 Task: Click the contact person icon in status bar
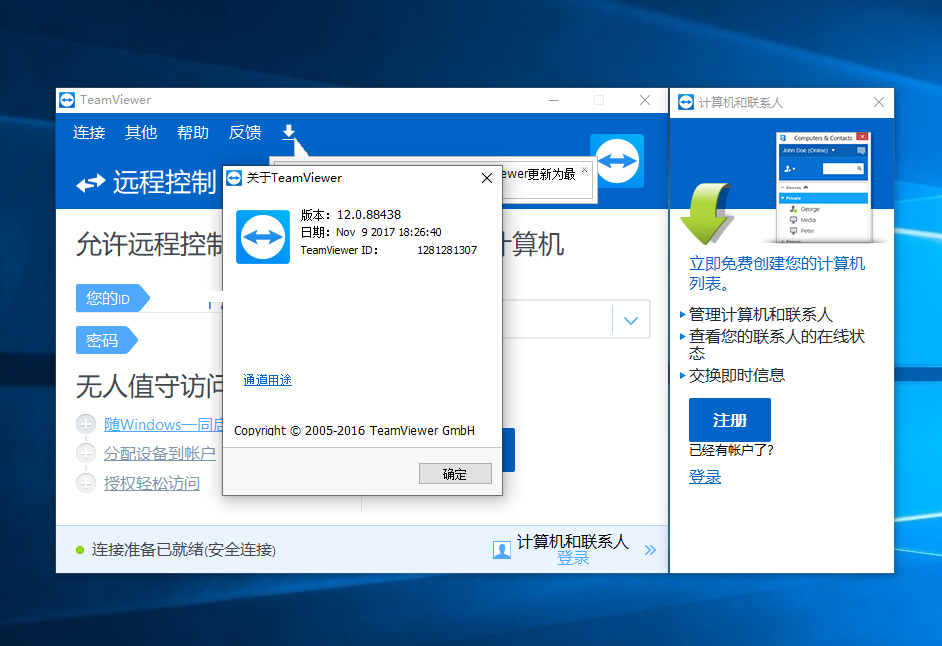tap(502, 549)
